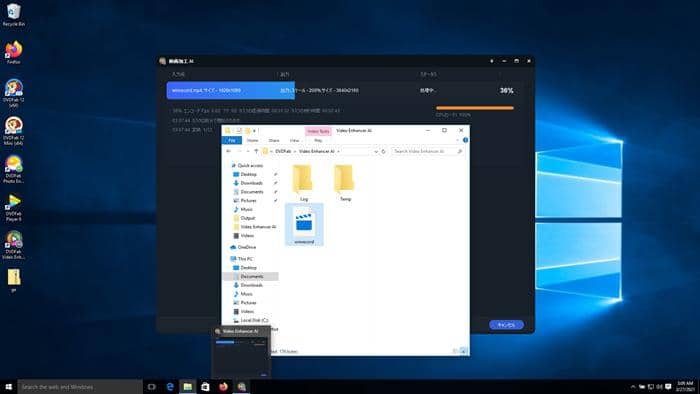Click the Search the web and Windows box
This screenshot has height=394, width=700.
point(80,386)
